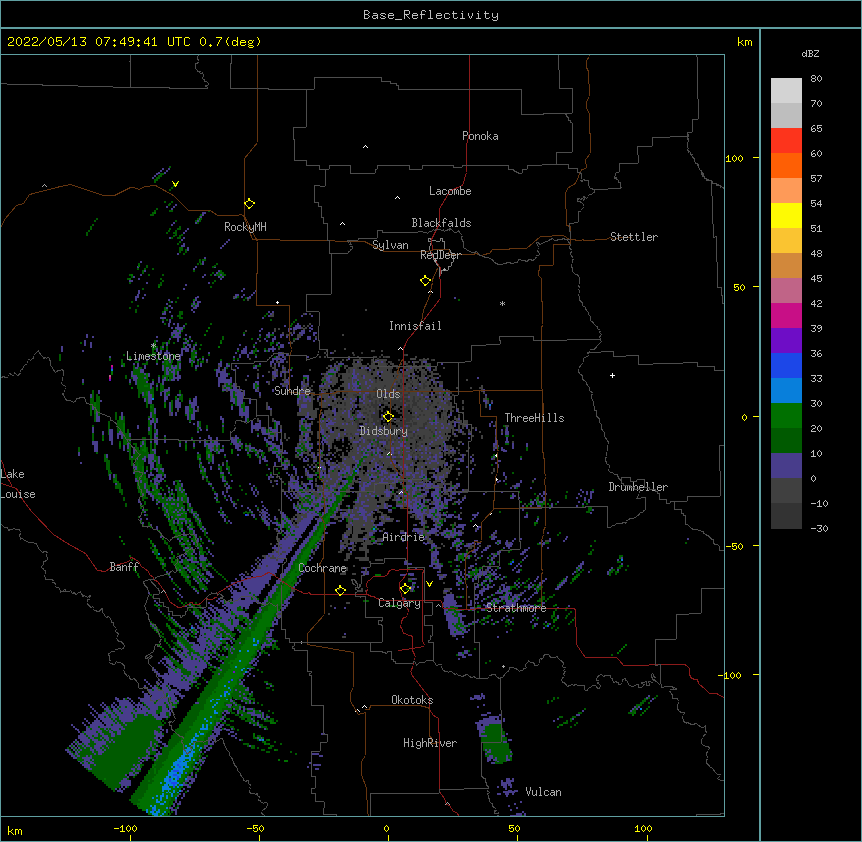This screenshot has width=862, height=842.
Task: Click the yellow station marker above RockyMH
Action: 250,204
